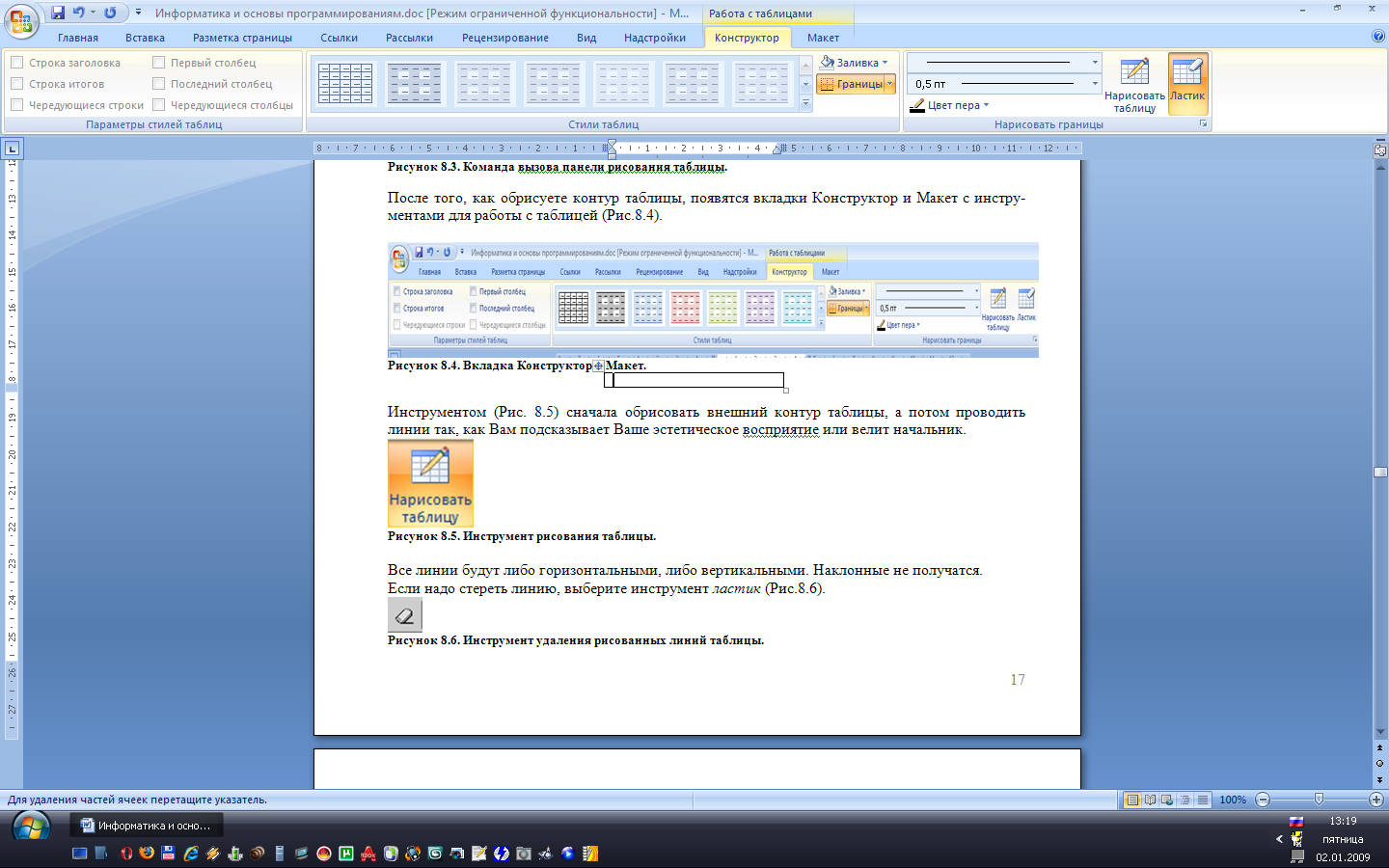This screenshot has width=1389, height=868.
Task: Show hidden tray icons arrow
Action: pos(1279,839)
